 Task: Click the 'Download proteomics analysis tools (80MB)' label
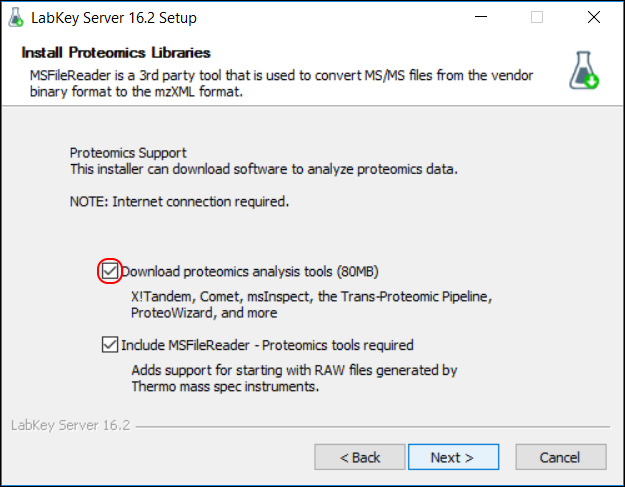point(250,272)
